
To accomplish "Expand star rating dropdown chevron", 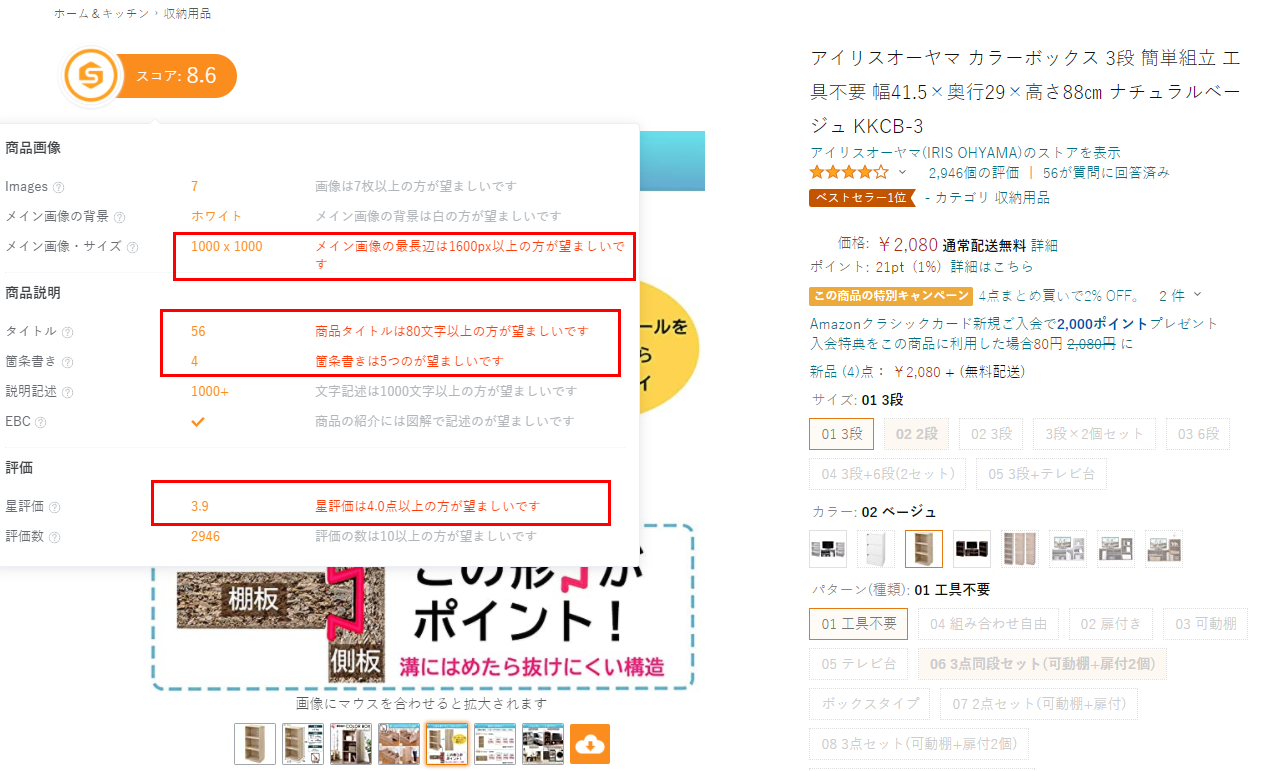I will 902,172.
